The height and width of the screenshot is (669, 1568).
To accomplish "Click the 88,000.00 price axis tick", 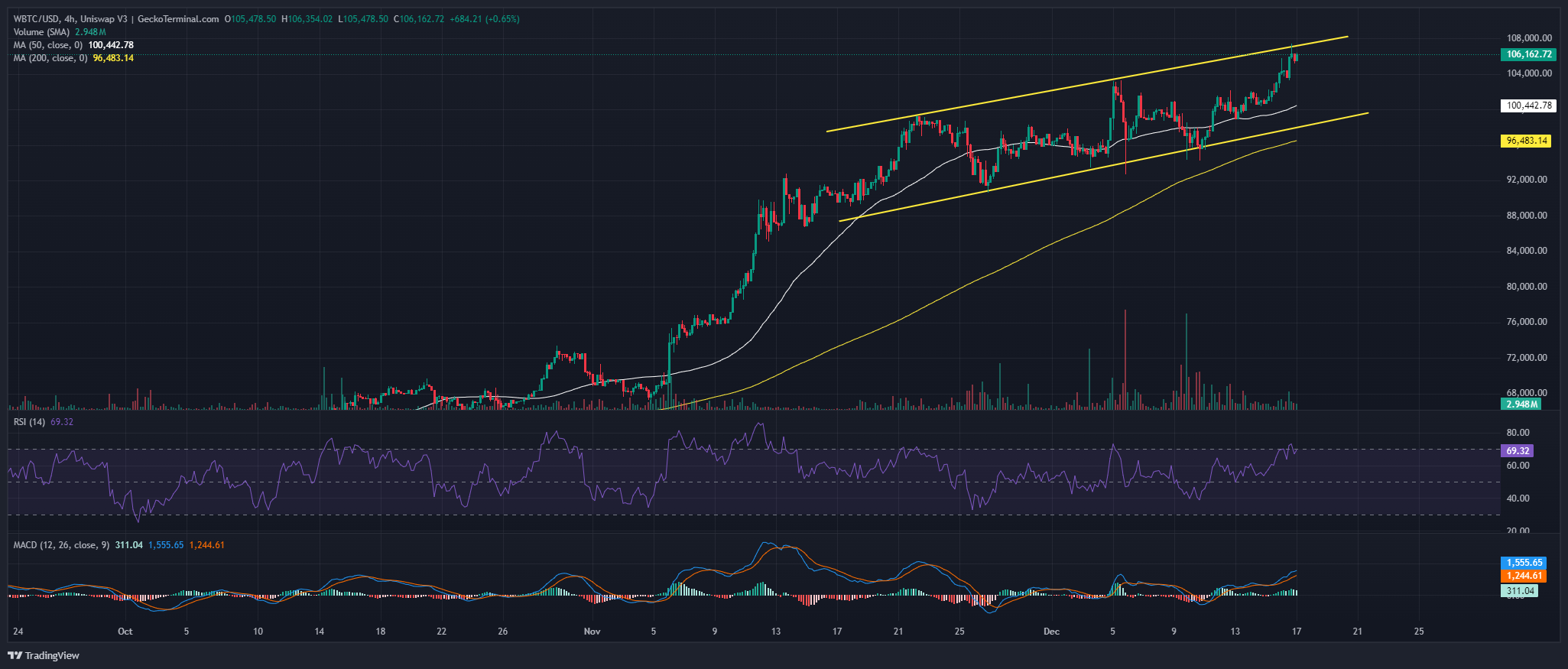I will click(1527, 216).
